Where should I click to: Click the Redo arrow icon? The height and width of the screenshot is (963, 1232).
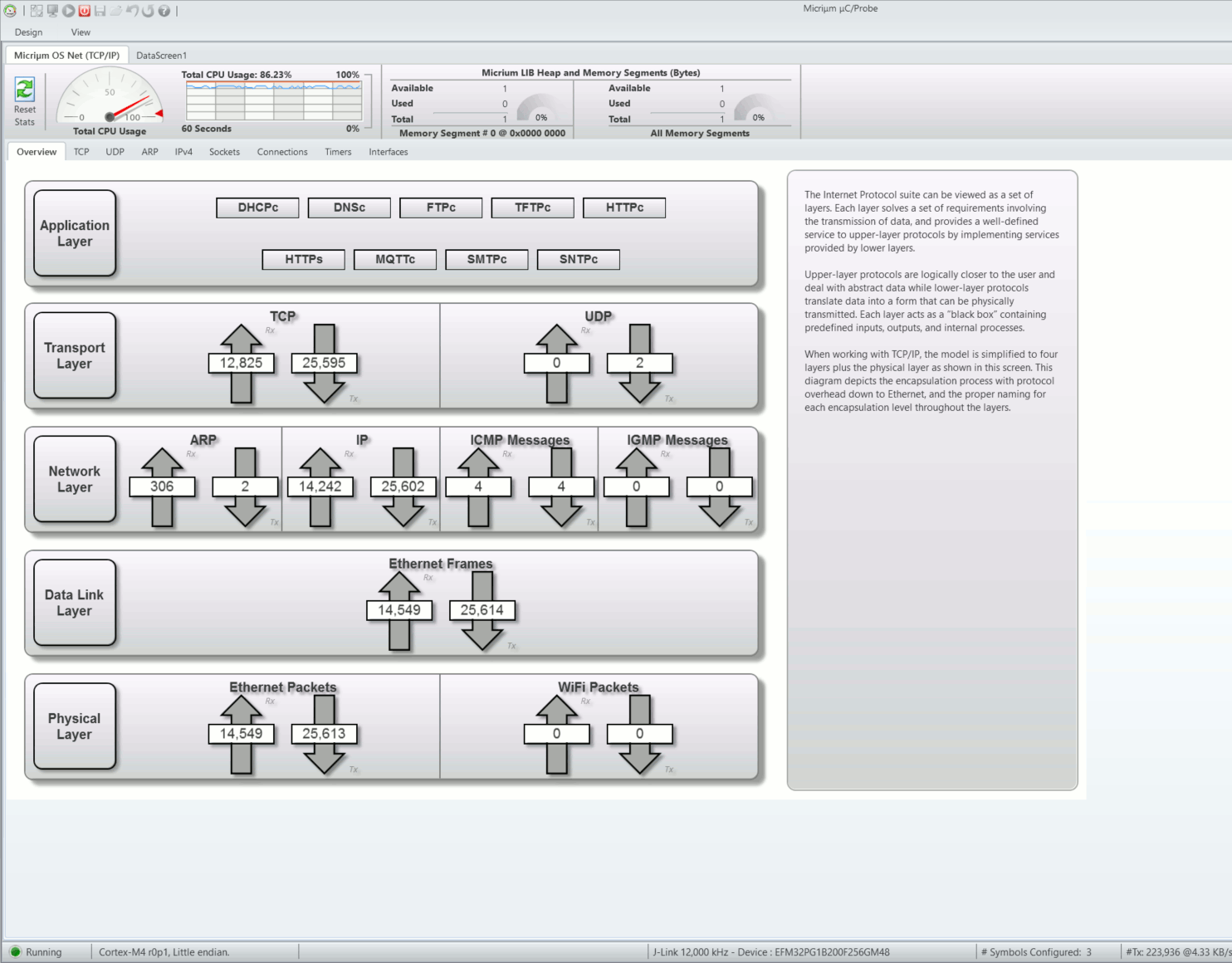pyautogui.click(x=148, y=11)
